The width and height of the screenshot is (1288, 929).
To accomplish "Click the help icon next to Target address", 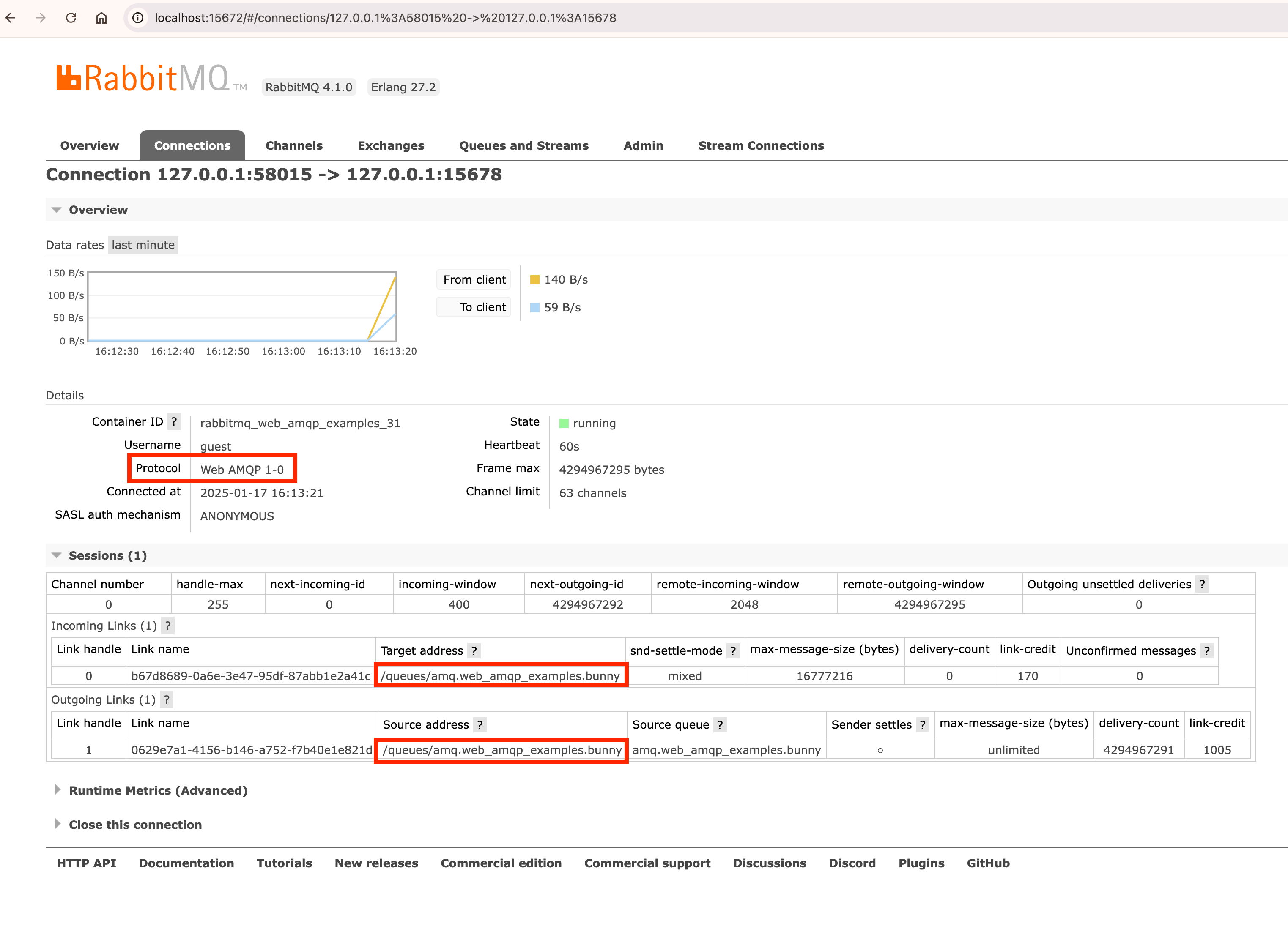I will 475,650.
